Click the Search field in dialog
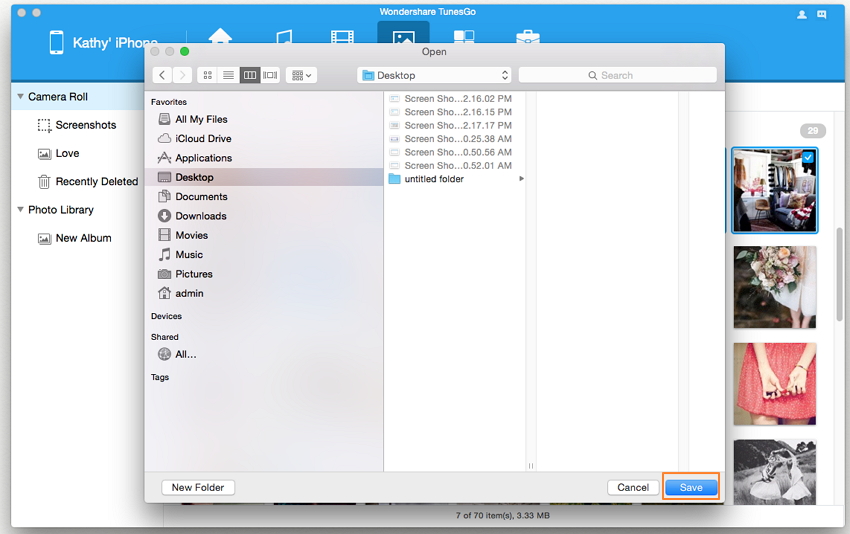Viewport: 850px width, 534px height. (617, 75)
